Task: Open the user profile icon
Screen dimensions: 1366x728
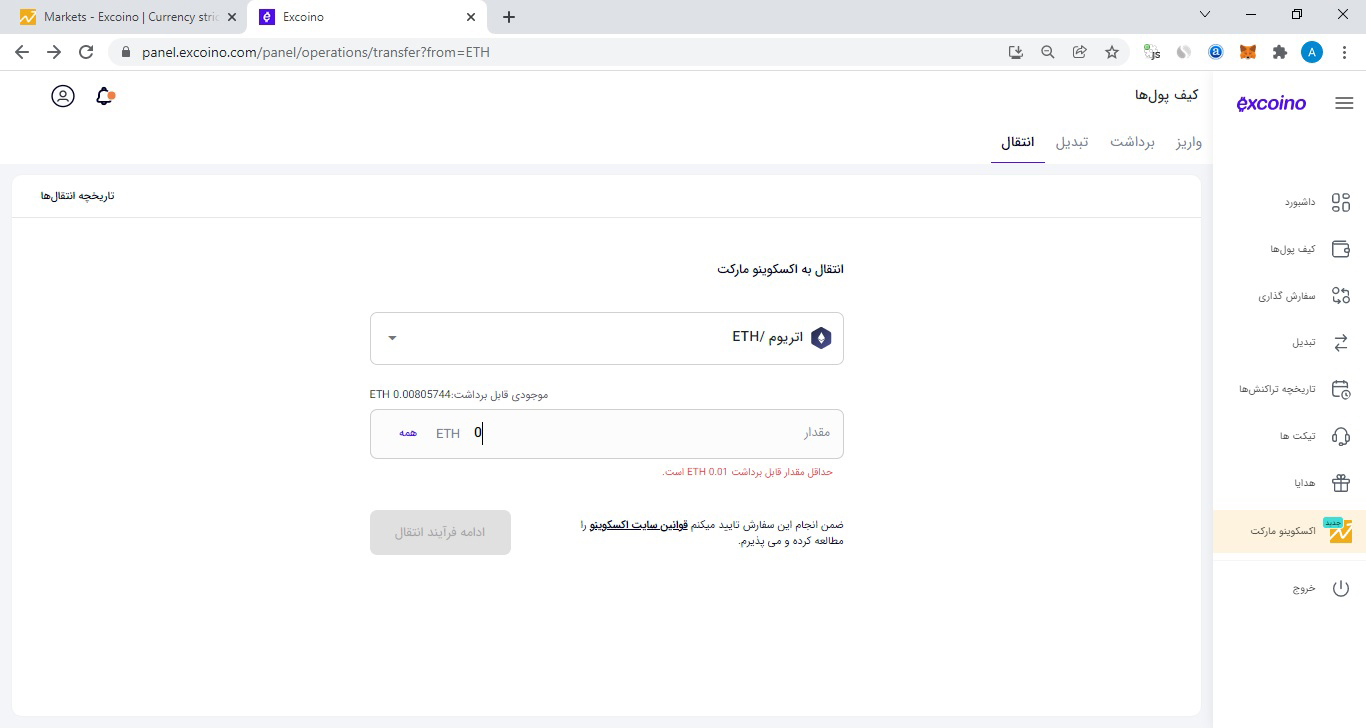Action: [63, 96]
